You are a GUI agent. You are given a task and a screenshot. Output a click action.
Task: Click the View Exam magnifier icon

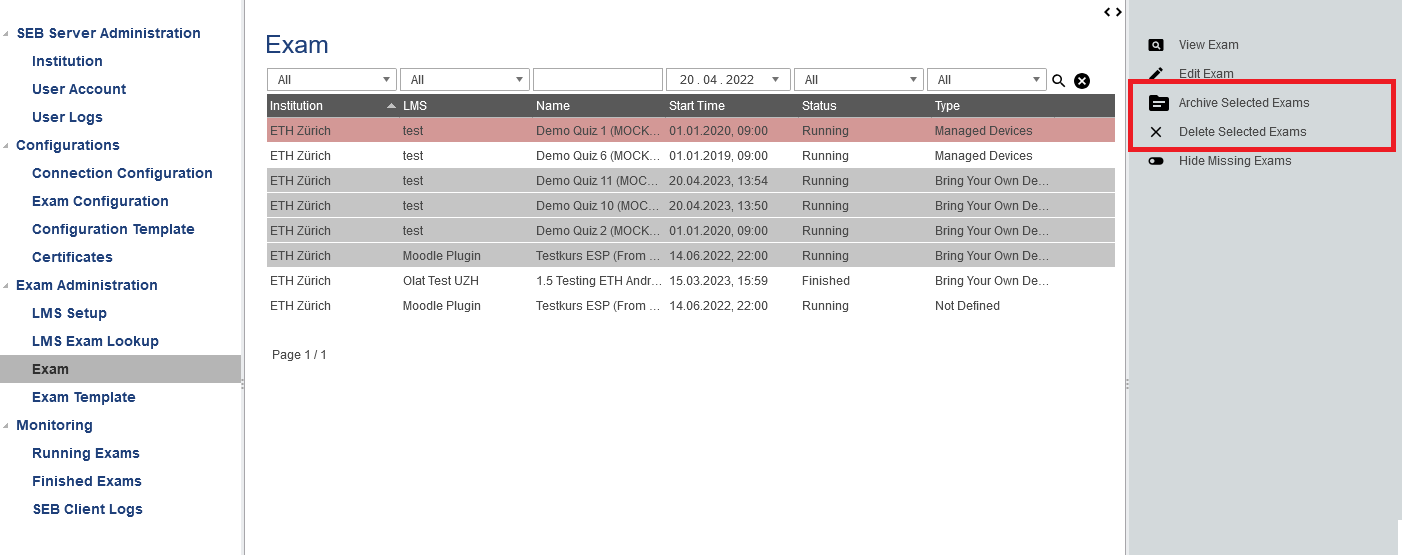[x=1156, y=45]
